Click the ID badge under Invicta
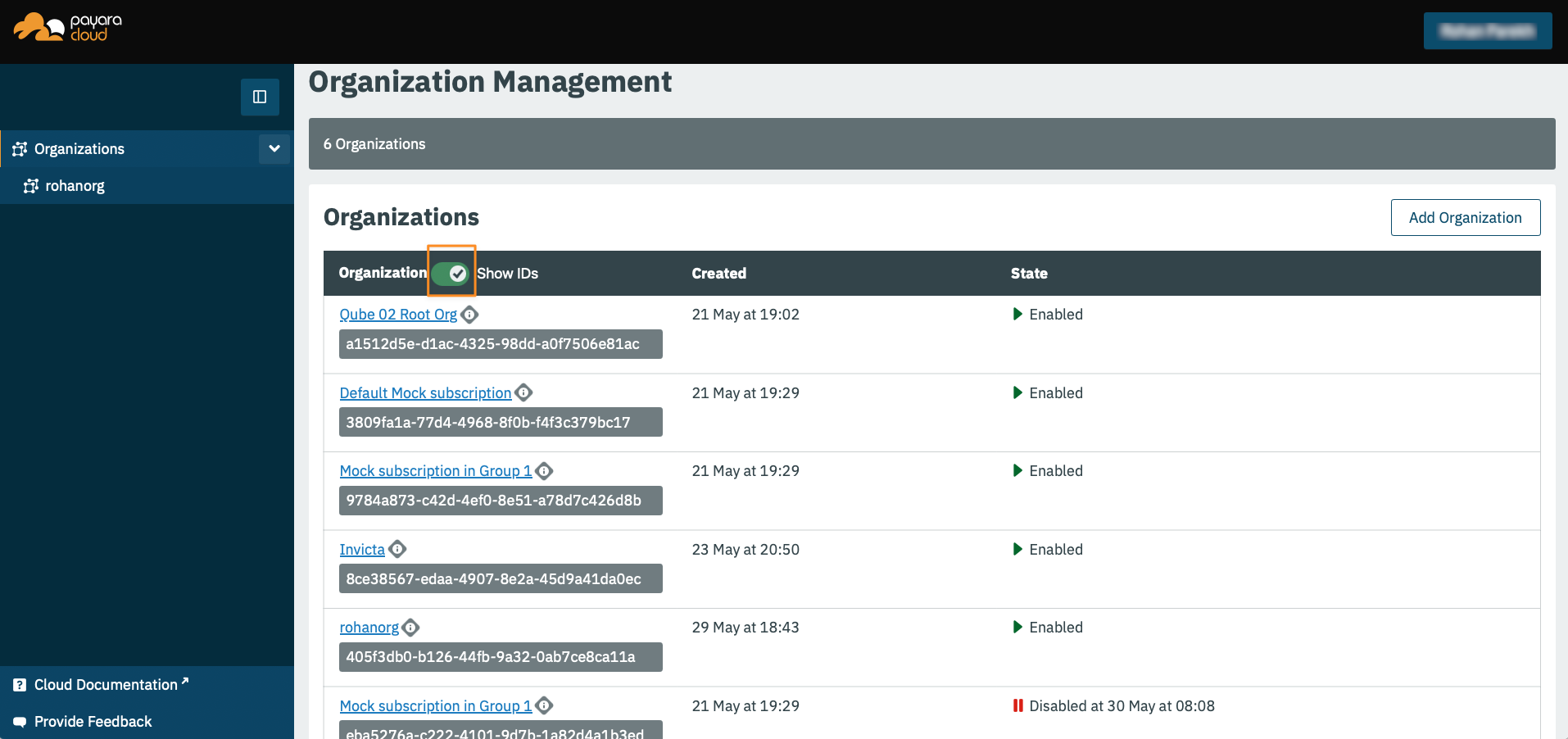This screenshot has height=739, width=1568. (x=500, y=578)
